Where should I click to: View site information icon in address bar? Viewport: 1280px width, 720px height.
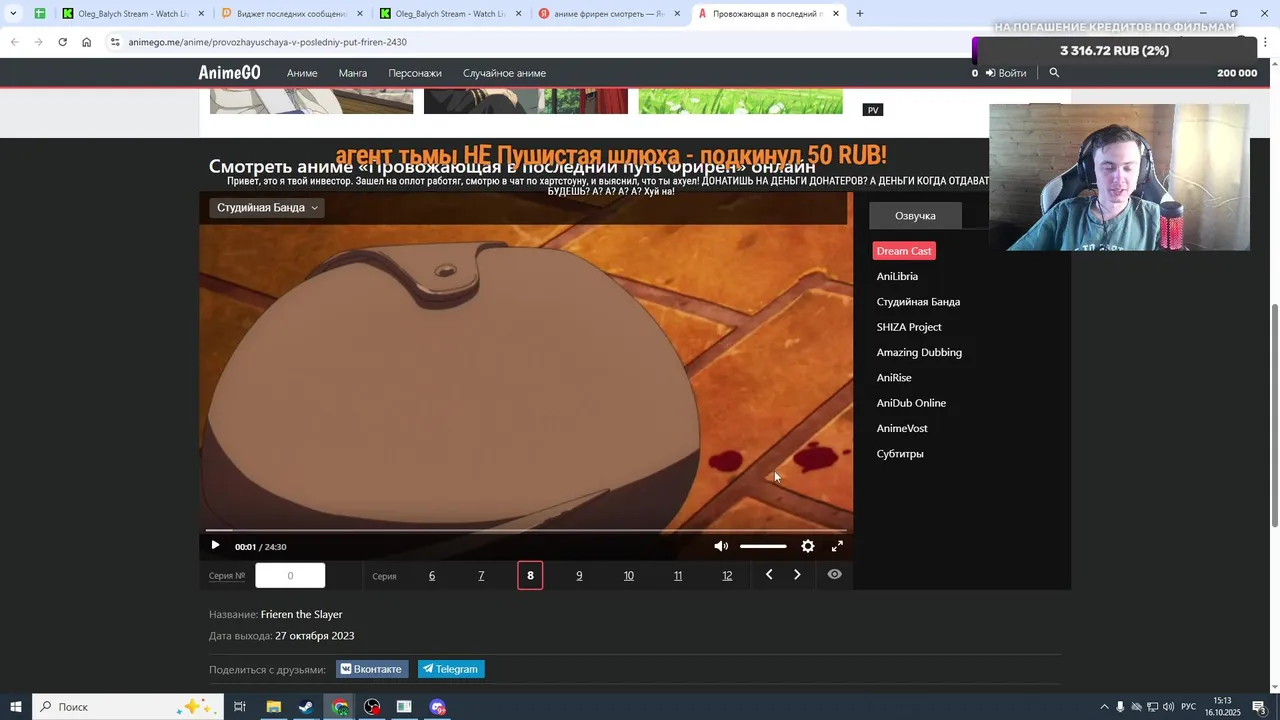[x=115, y=42]
